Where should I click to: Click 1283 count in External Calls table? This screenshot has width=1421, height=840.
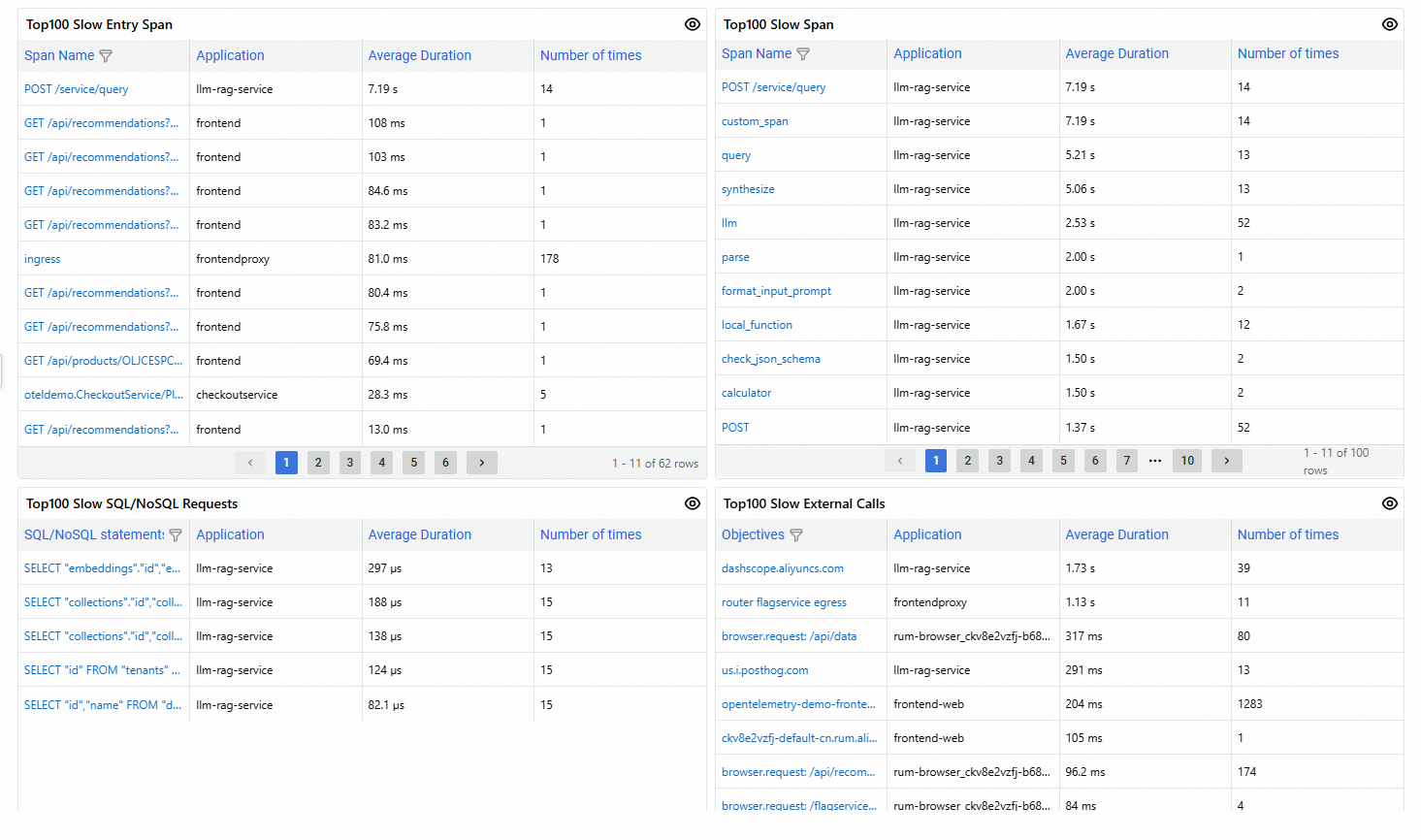pos(1250,704)
